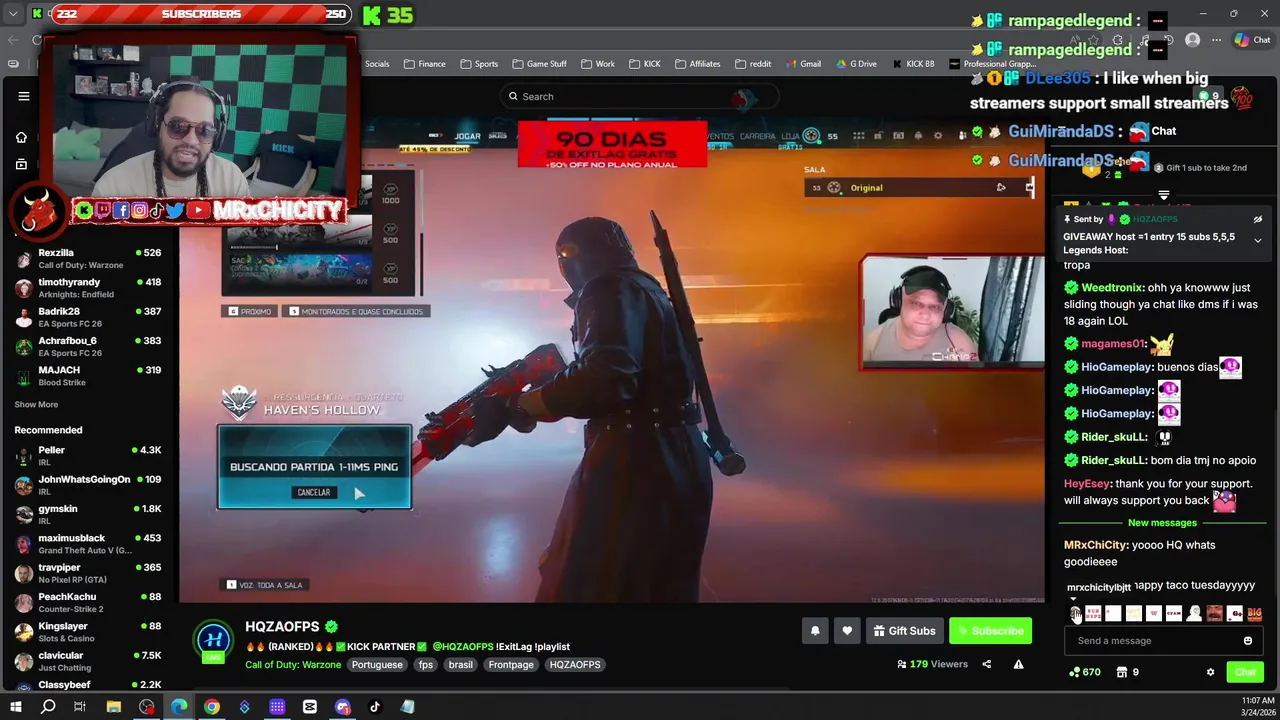
Task: Open TikTok from the taskbar
Action: 375,707
